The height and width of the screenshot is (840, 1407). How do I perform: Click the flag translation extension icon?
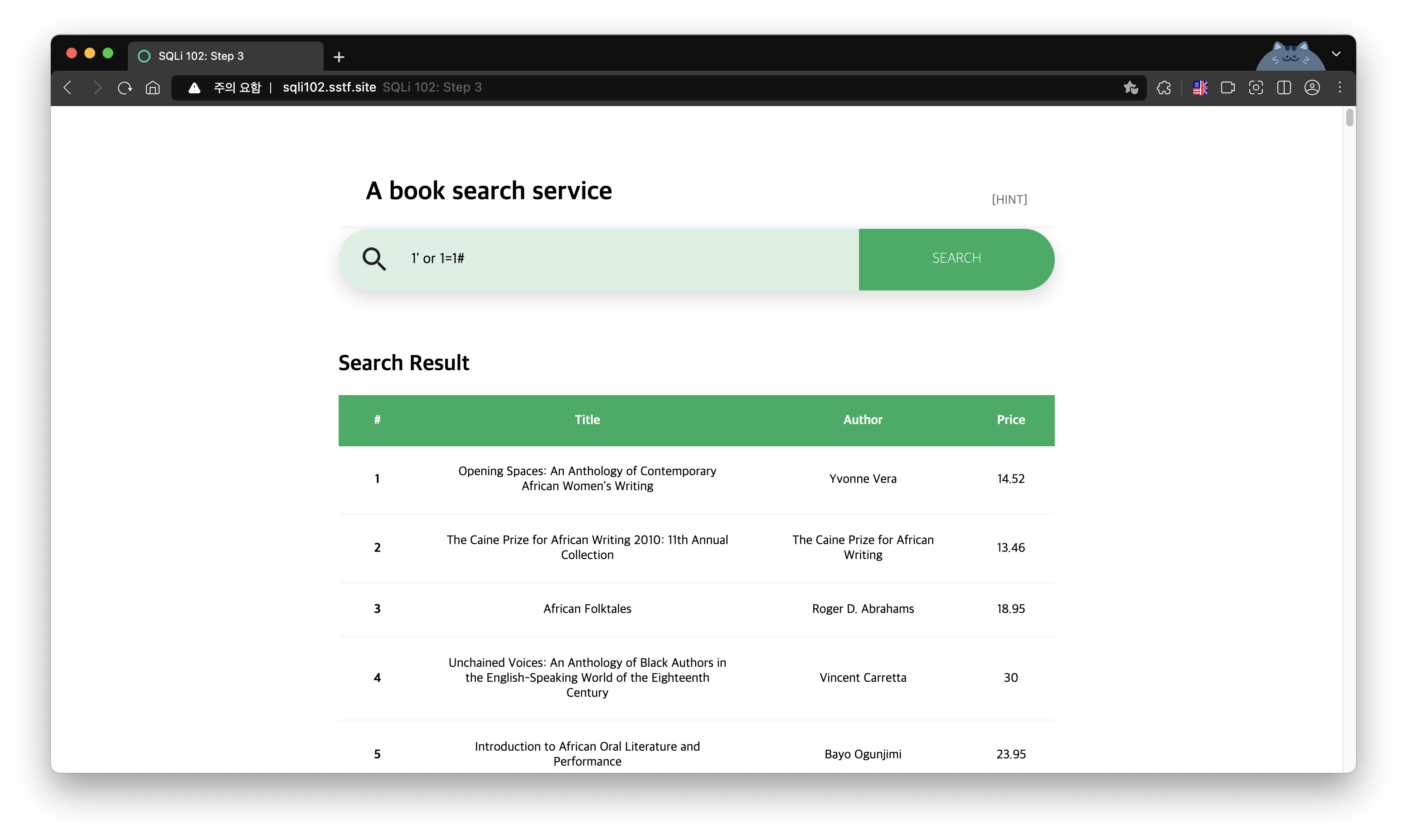pos(1200,87)
